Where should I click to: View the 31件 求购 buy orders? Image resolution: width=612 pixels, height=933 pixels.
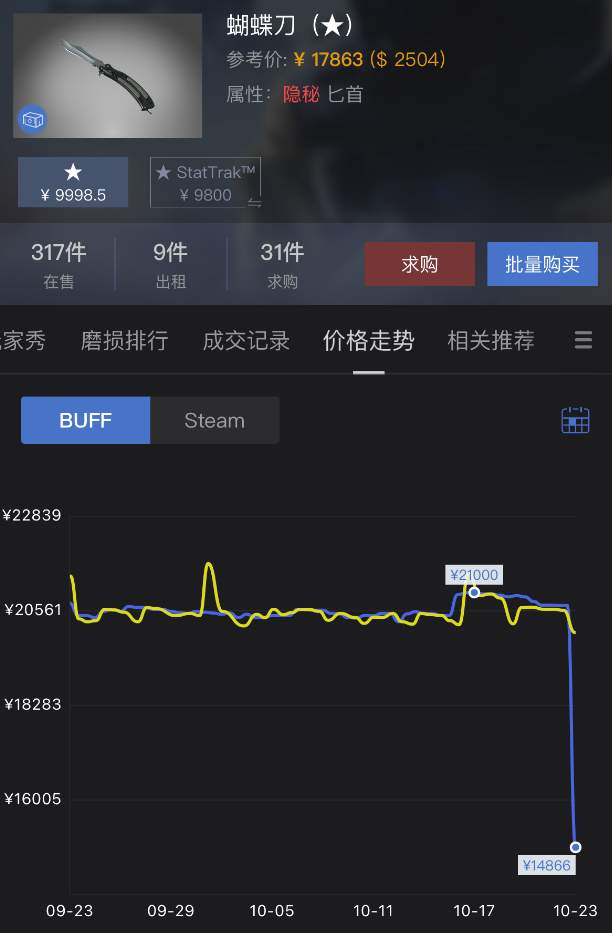click(x=283, y=264)
